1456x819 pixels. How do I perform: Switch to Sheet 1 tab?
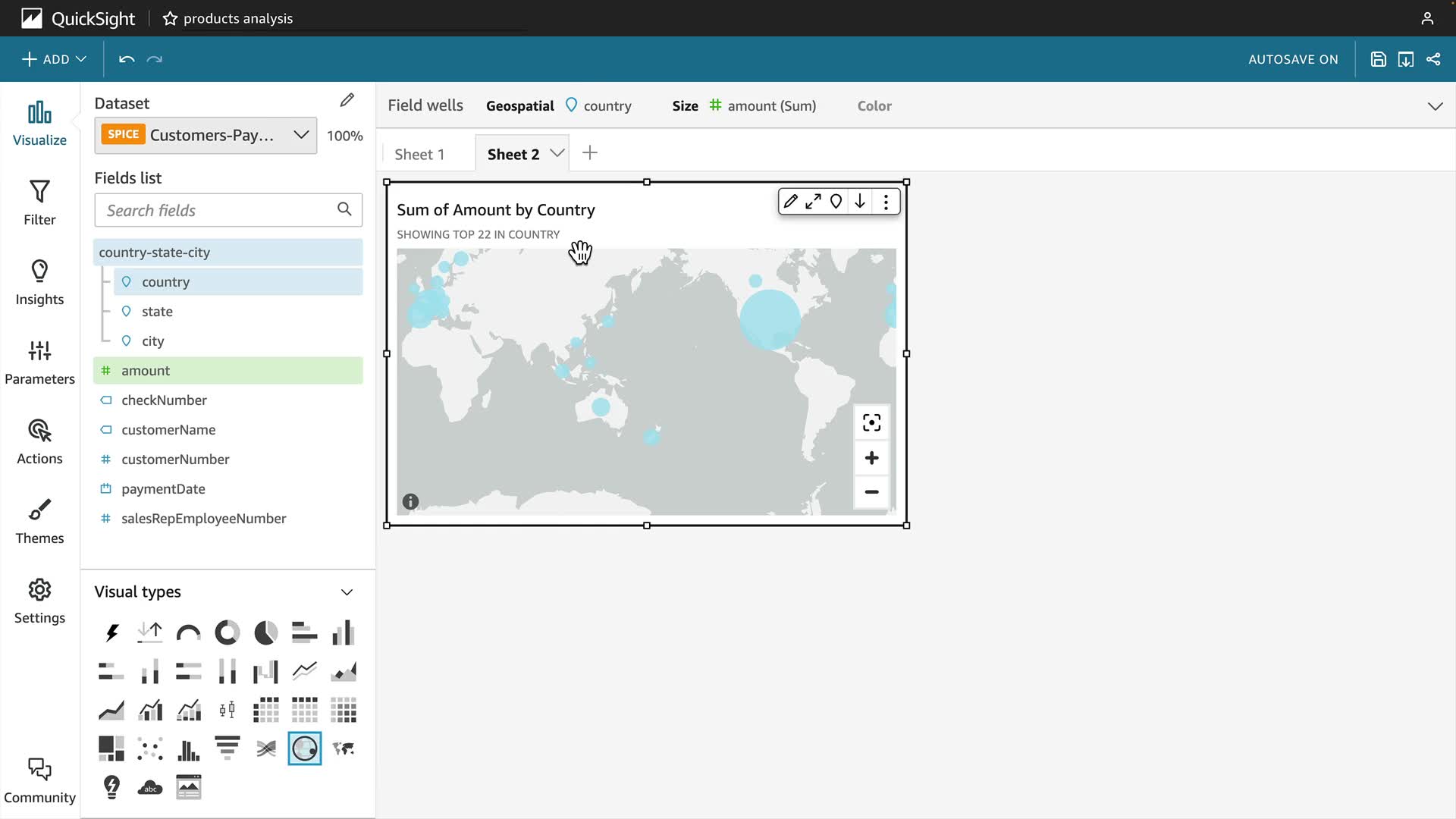click(419, 154)
